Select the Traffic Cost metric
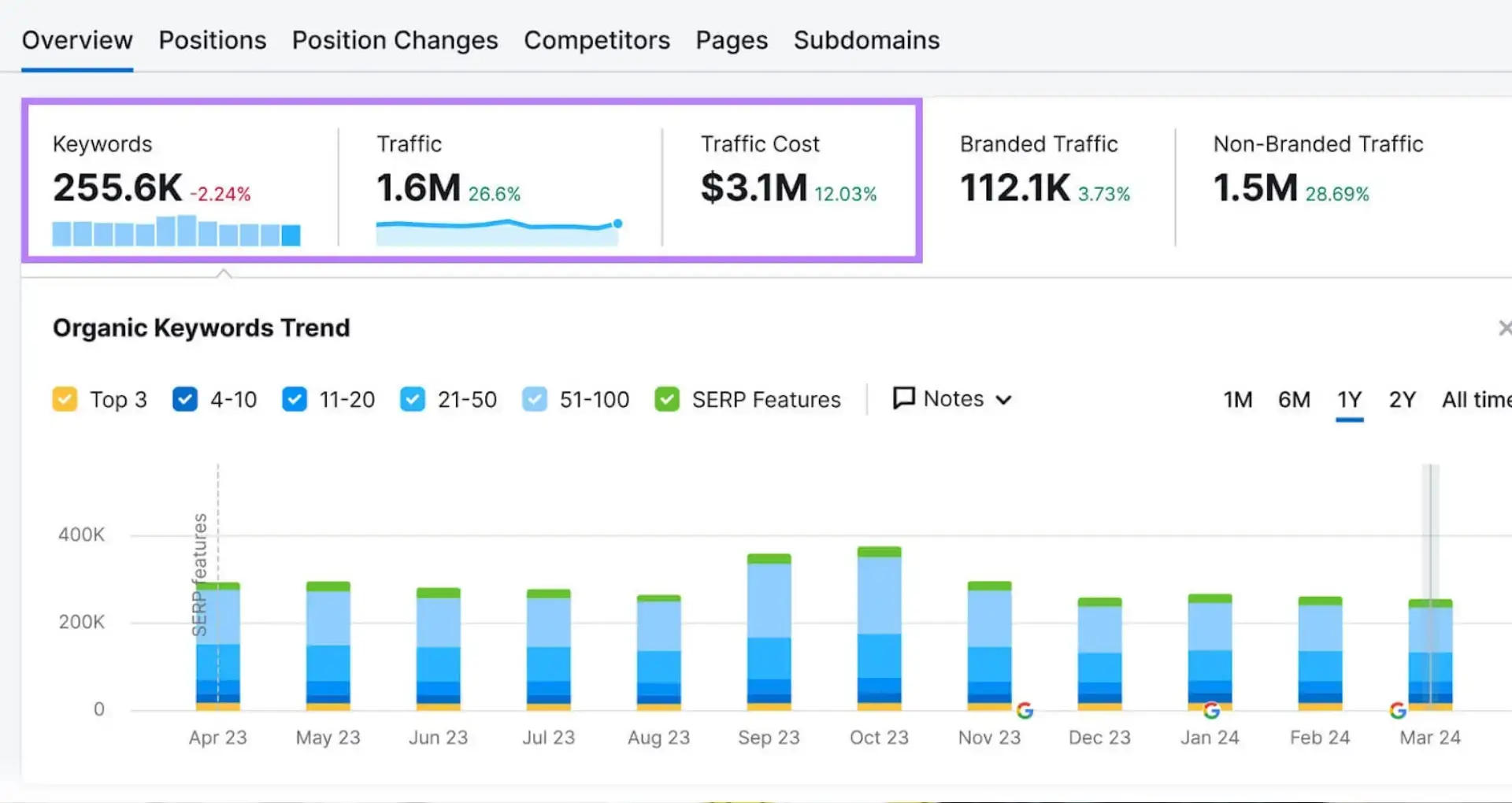This screenshot has height=803, width=1512. pyautogui.click(x=788, y=171)
